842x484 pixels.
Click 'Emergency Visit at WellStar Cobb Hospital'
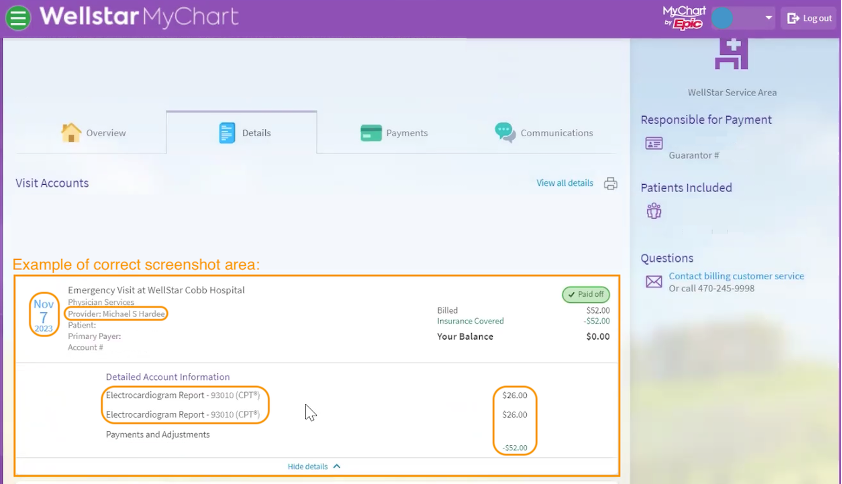click(156, 290)
